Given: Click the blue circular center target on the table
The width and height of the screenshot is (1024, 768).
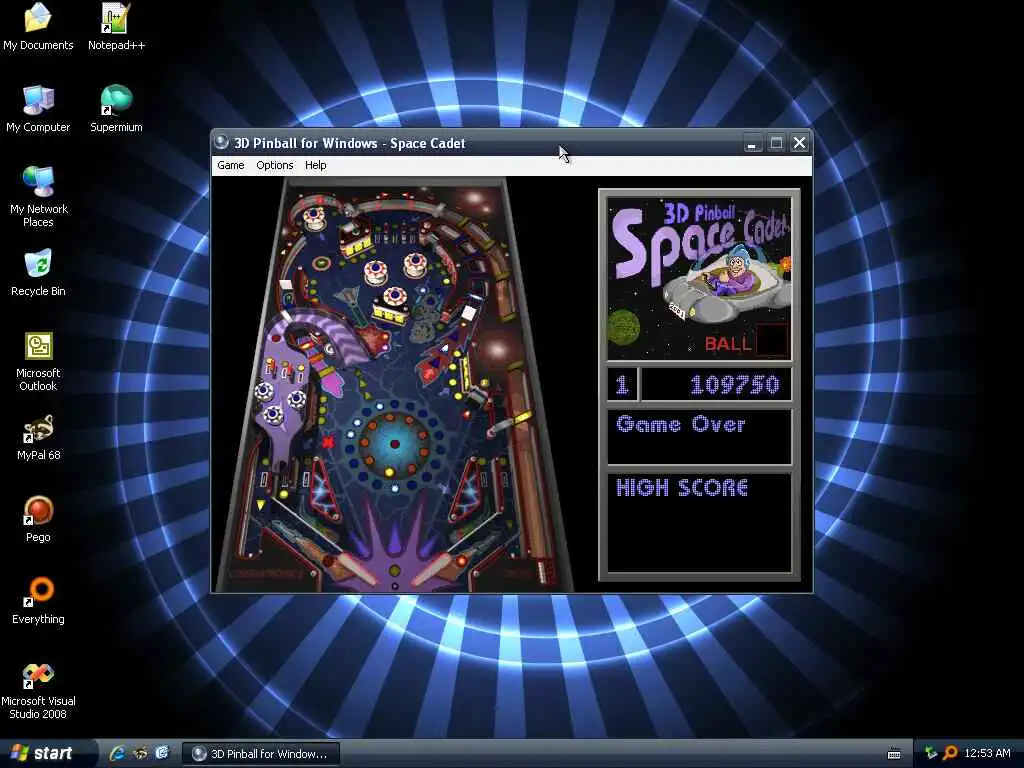Looking at the screenshot, I should [394, 444].
